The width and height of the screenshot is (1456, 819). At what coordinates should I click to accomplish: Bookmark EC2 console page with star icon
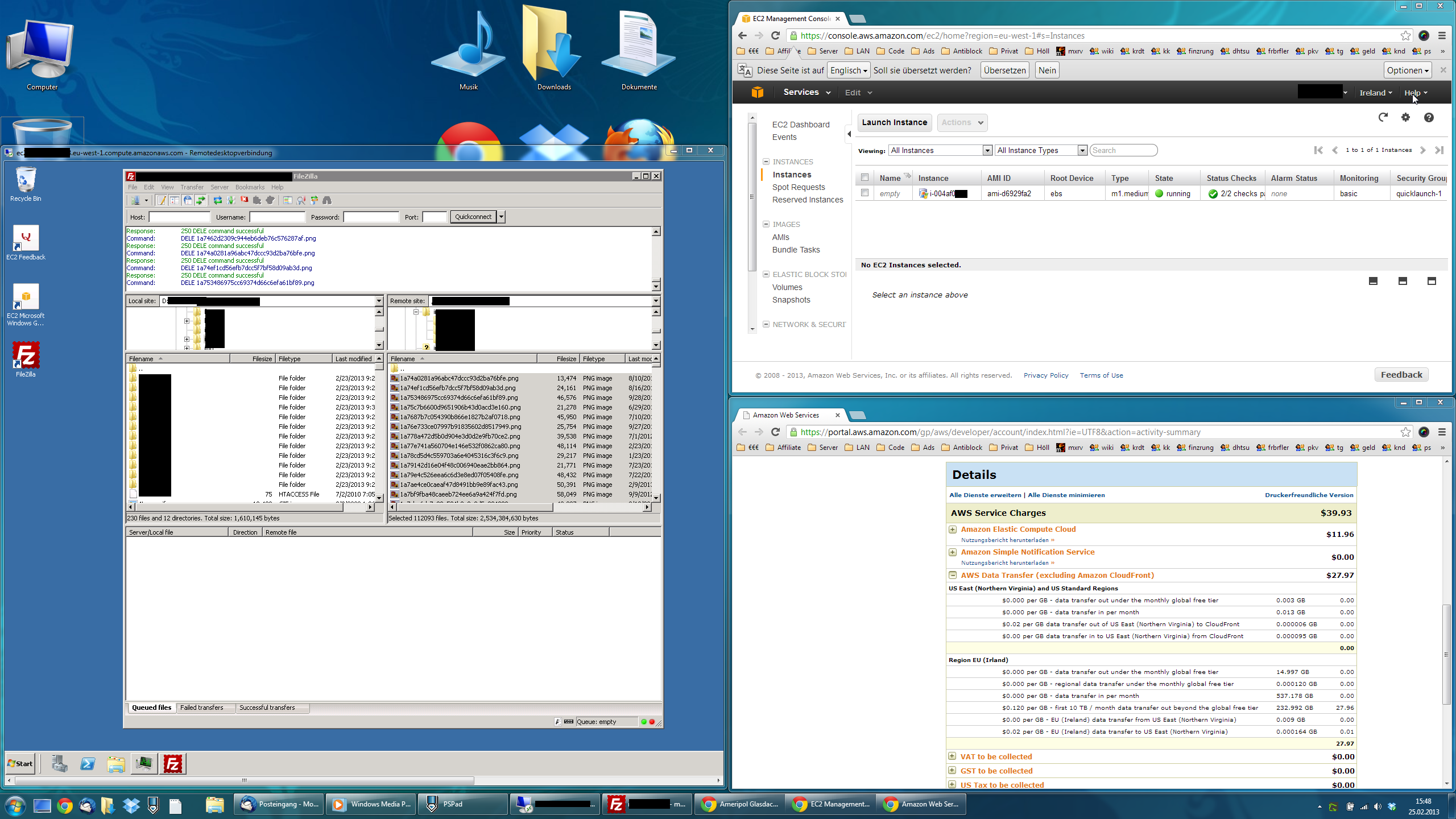pos(1405,36)
